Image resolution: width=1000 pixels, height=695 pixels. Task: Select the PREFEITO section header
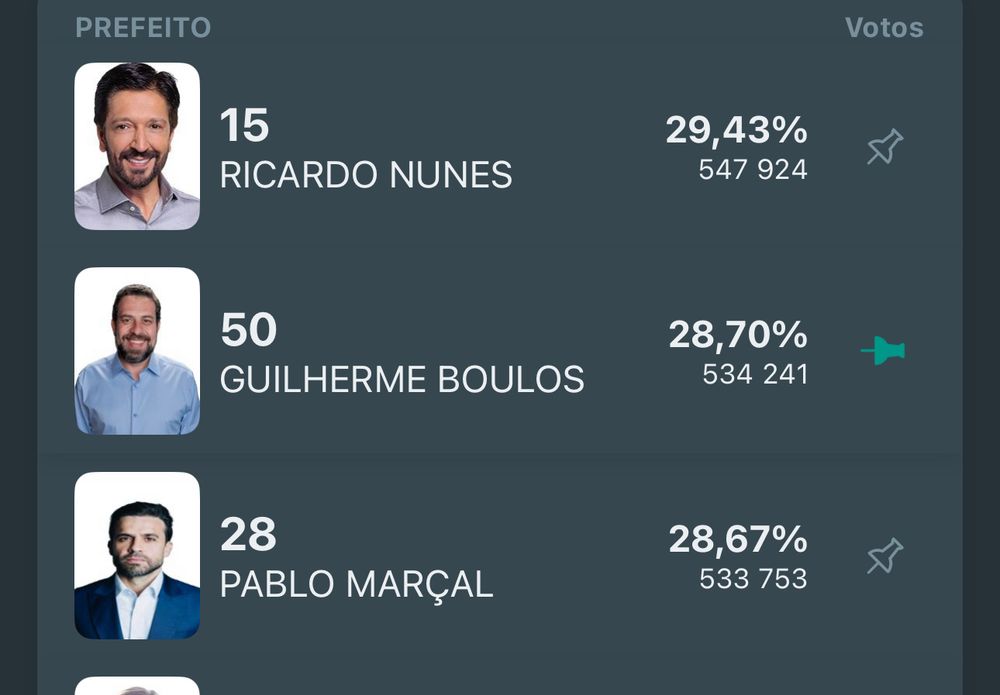pos(143,27)
